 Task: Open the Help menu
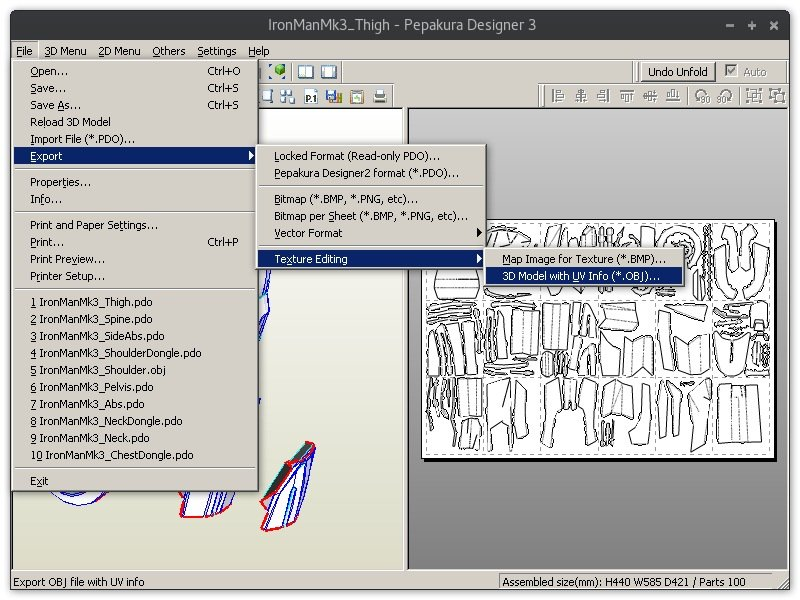[259, 51]
